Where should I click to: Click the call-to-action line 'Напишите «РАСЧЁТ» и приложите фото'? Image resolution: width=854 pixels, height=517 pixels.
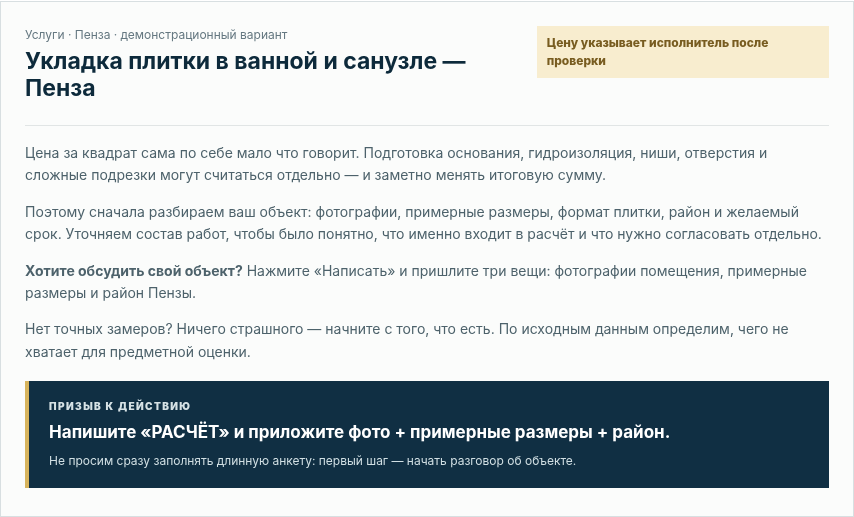[x=359, y=432]
